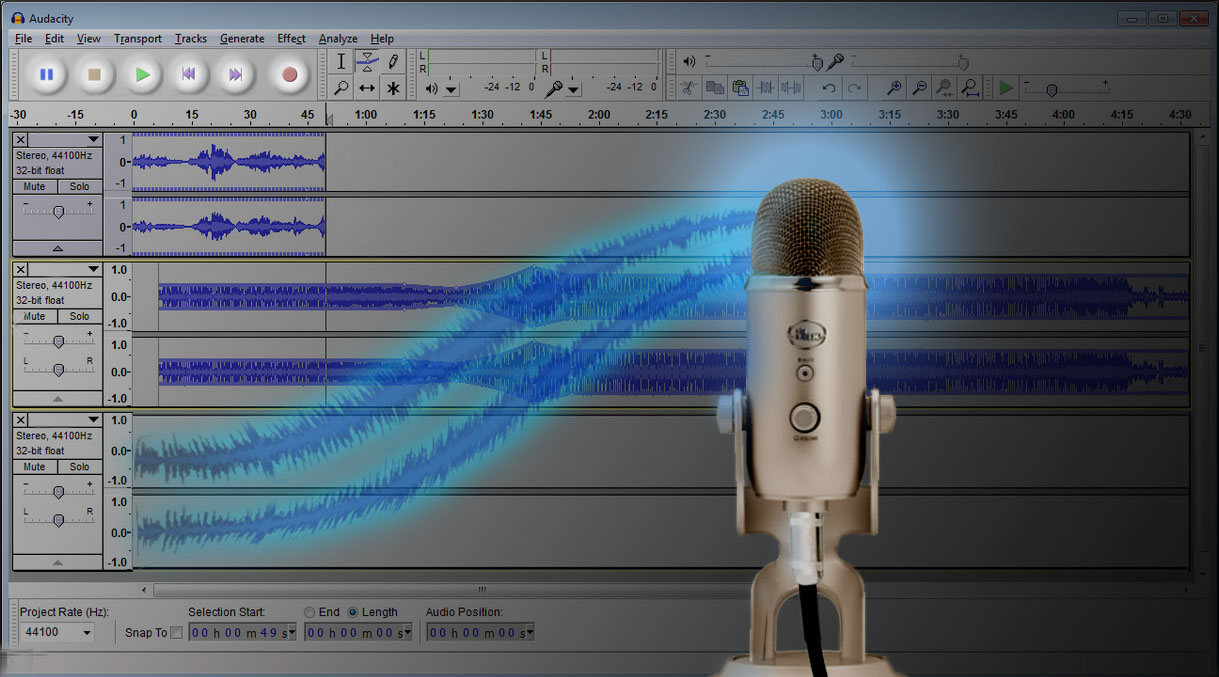Close the second stereo track with X
This screenshot has height=677, width=1219.
point(22,270)
